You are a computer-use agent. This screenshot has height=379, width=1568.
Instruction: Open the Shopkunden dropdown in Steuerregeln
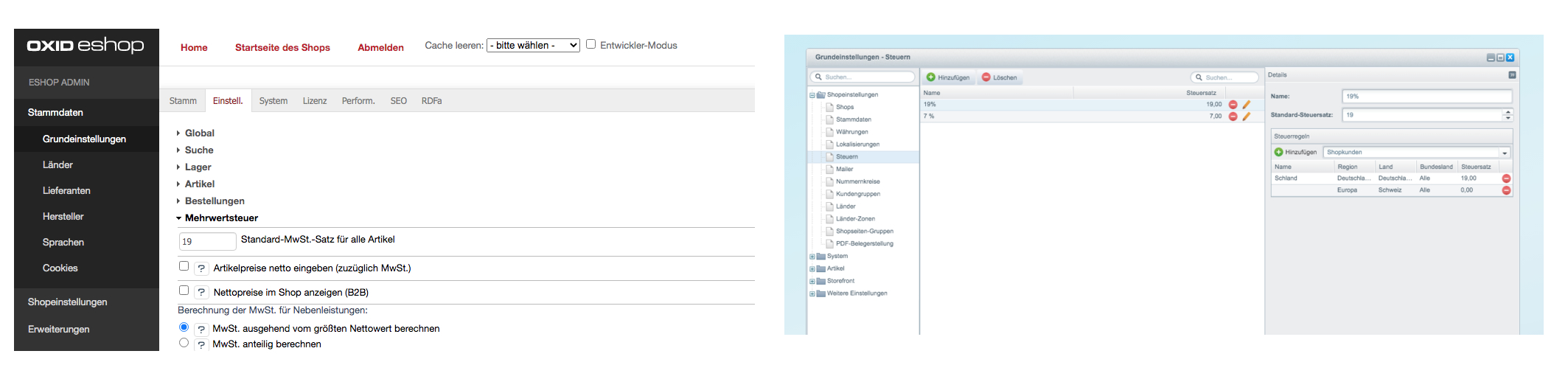(1505, 153)
